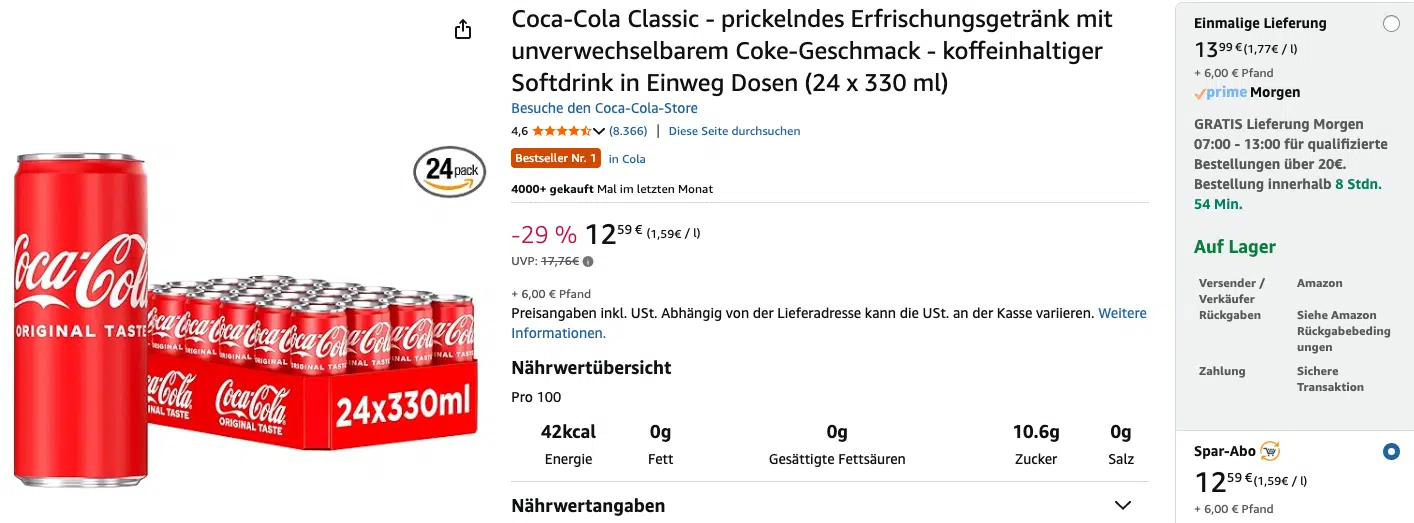Go to the 'in Cola' category link
The image size is (1414, 523).
pyautogui.click(x=627, y=158)
